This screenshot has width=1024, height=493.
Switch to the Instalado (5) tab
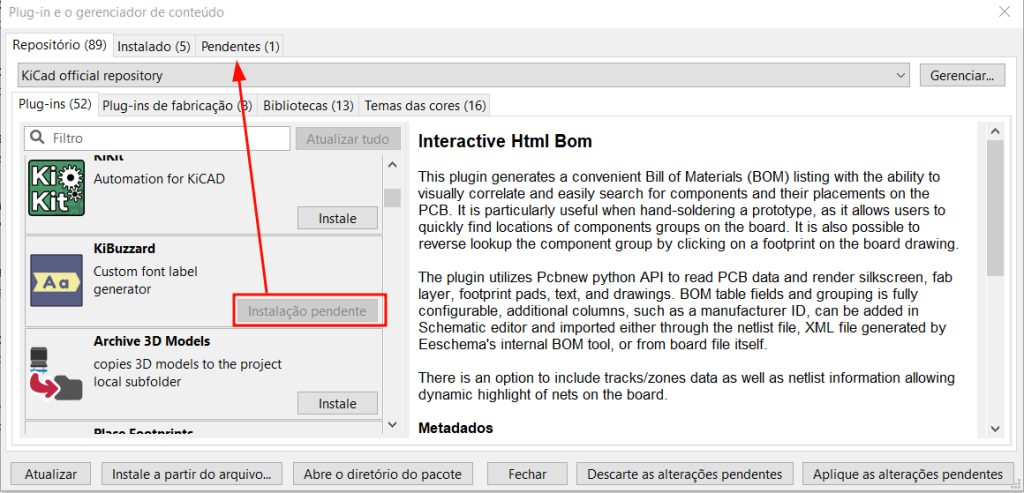tap(154, 47)
